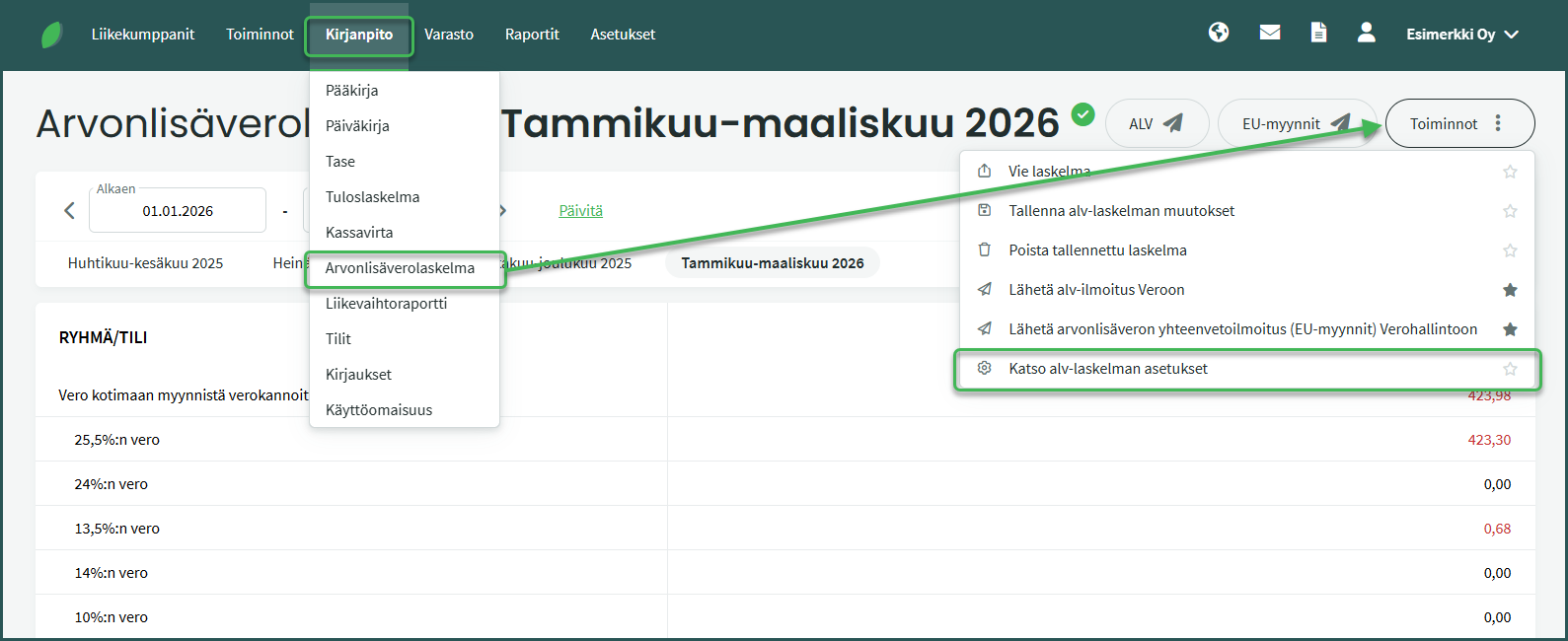Expand the Esimerkki Oy company dropdown
This screenshot has height=641, width=1568.
click(x=1461, y=35)
